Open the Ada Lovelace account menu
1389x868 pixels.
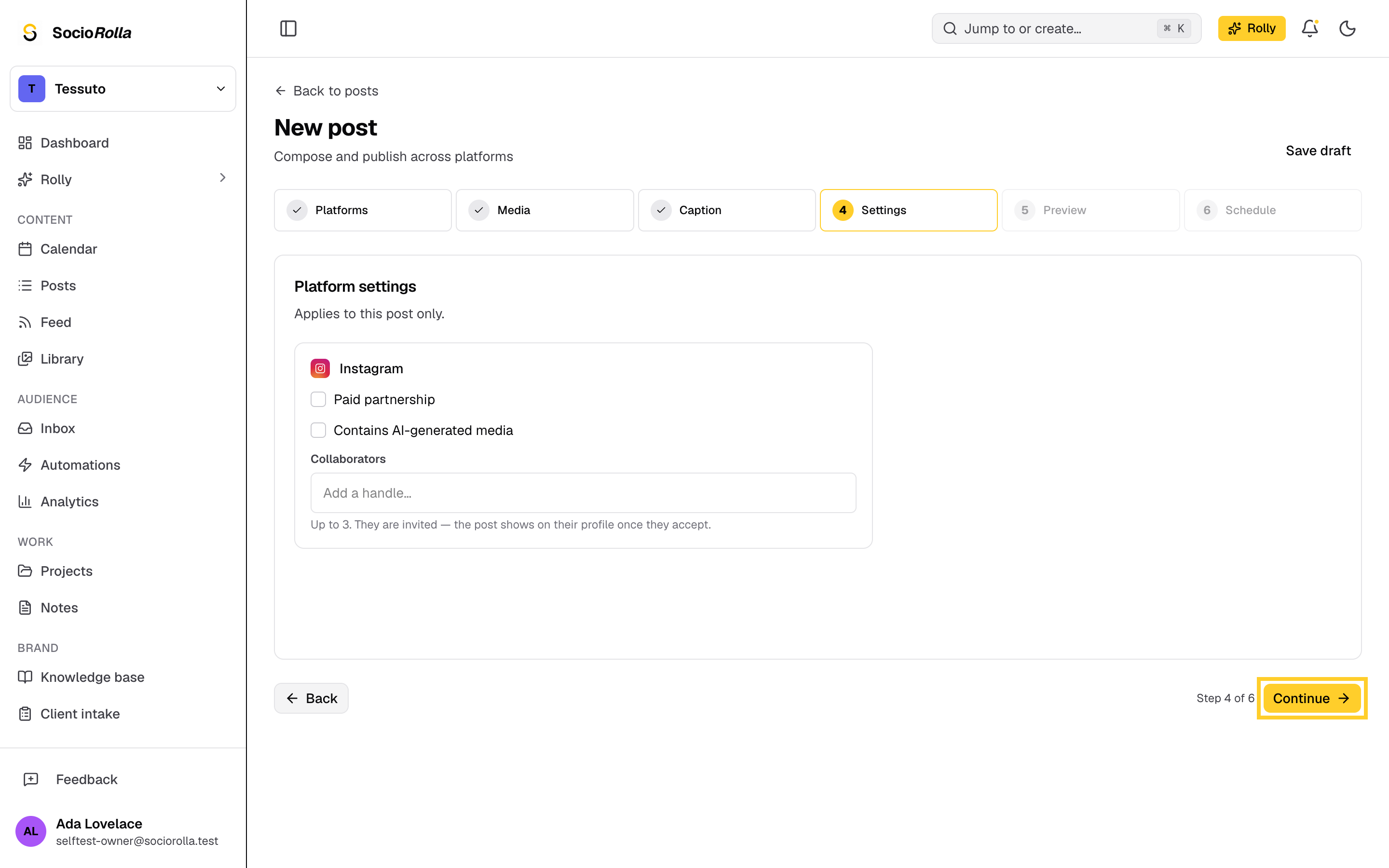(x=123, y=831)
